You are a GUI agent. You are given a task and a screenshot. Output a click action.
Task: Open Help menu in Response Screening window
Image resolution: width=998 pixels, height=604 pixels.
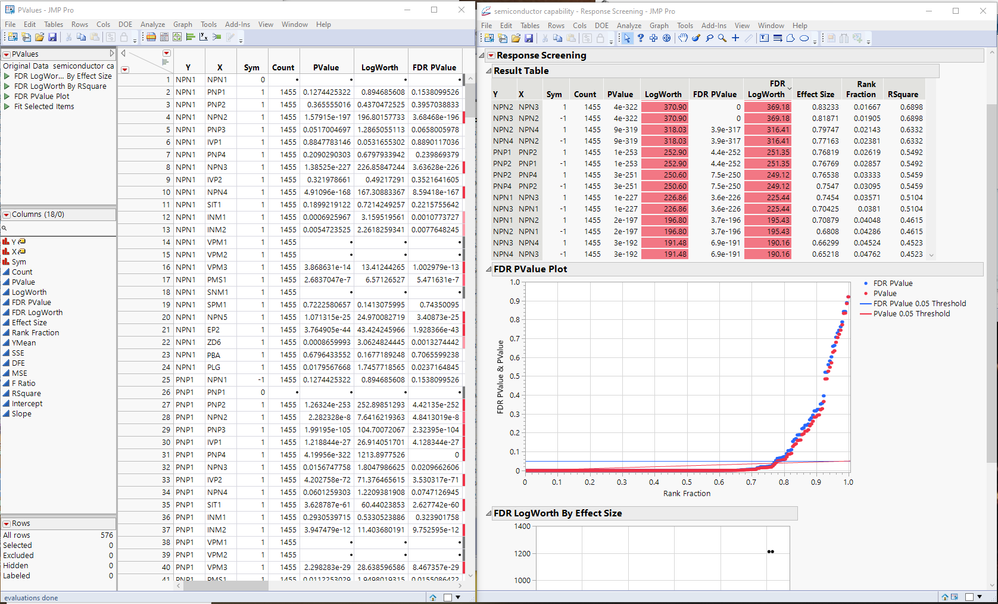tap(800, 25)
